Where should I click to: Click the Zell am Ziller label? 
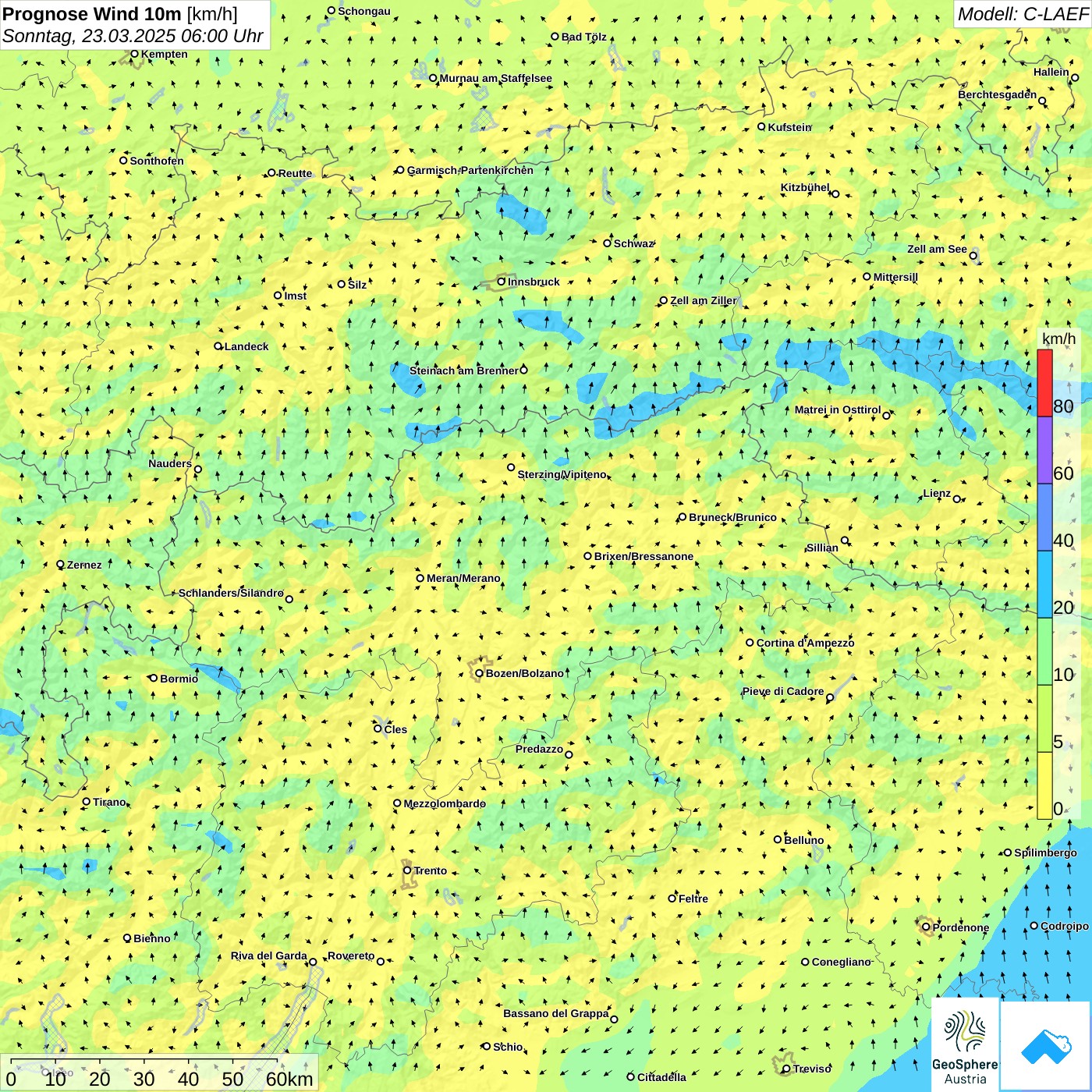tap(704, 300)
